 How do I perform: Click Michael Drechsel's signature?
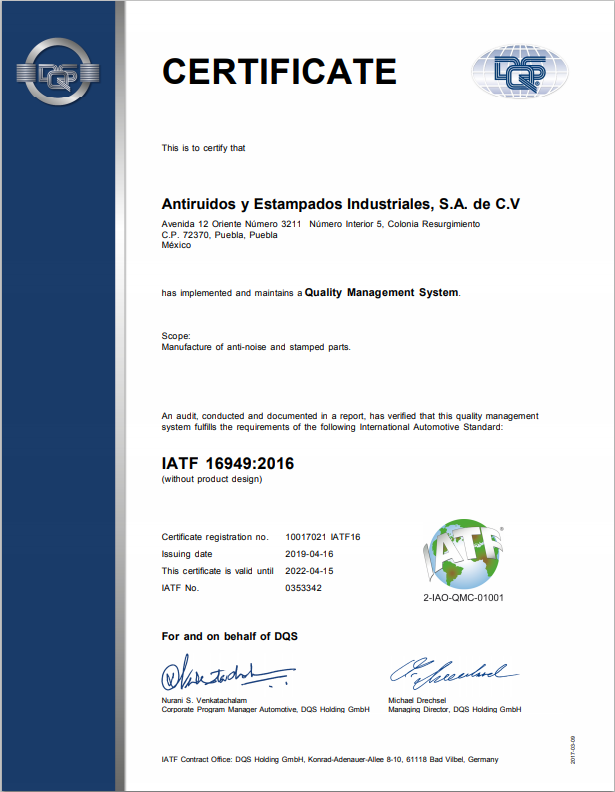[454, 673]
